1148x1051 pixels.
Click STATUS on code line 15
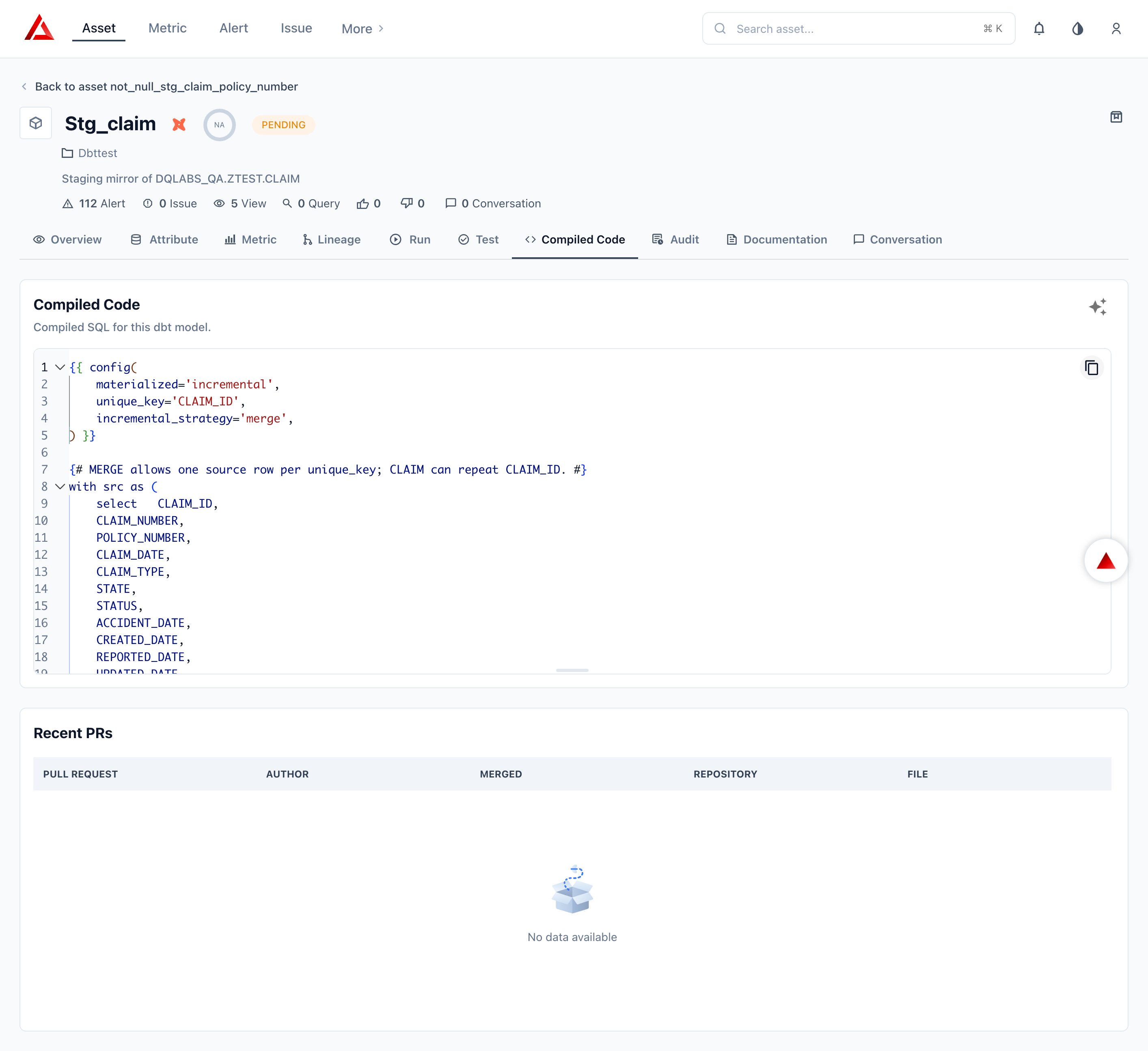pyautogui.click(x=117, y=606)
